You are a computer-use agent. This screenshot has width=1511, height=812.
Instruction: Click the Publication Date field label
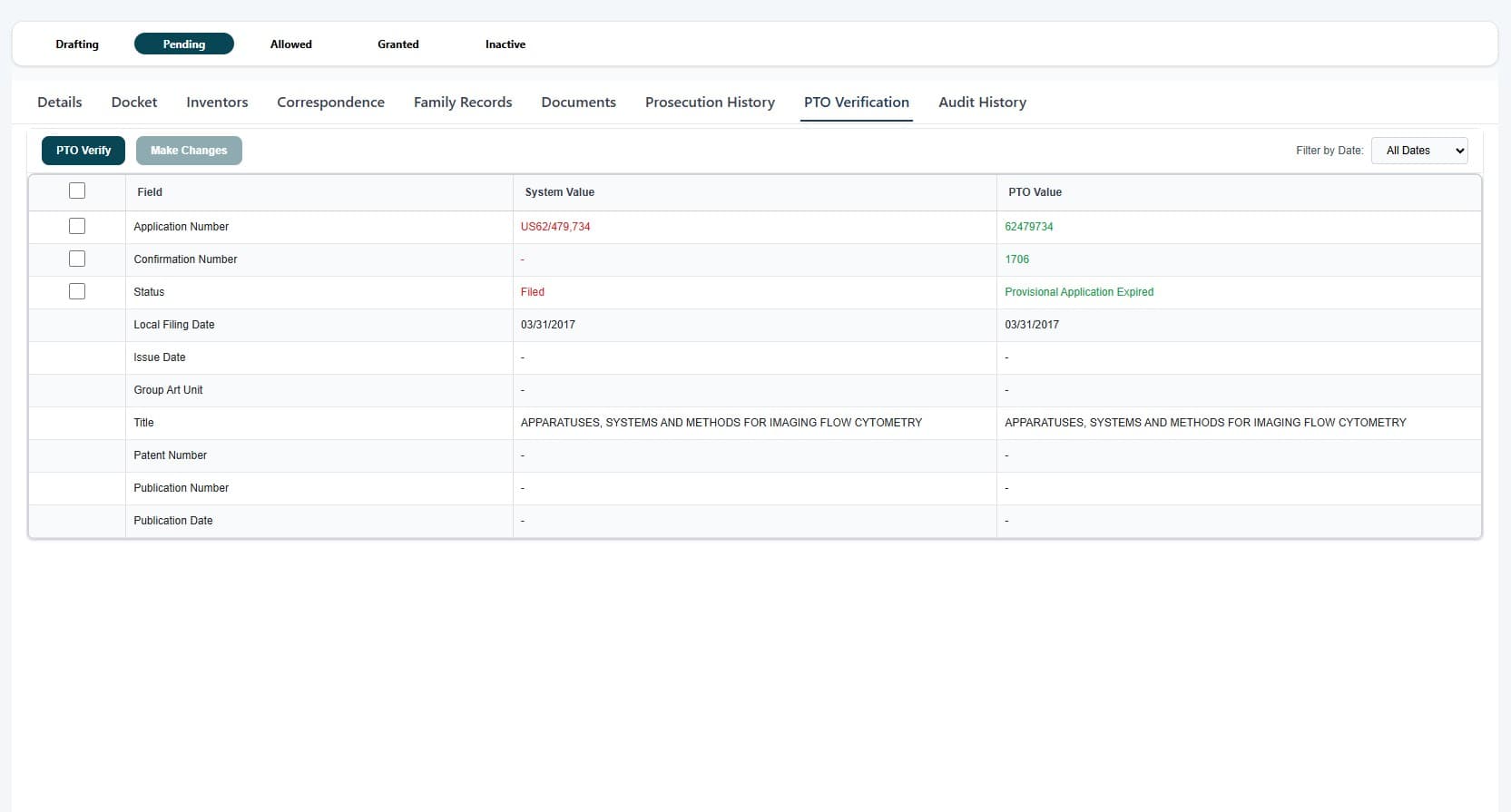(173, 521)
